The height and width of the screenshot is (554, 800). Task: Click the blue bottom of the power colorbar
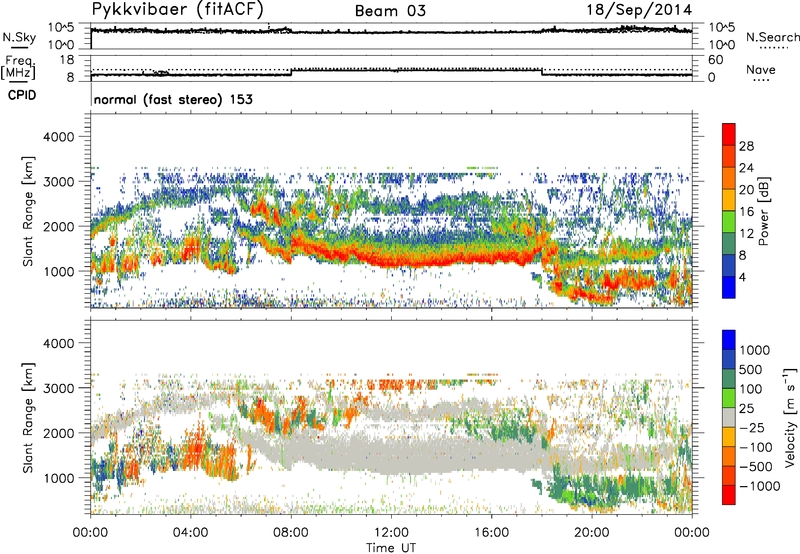click(x=729, y=287)
